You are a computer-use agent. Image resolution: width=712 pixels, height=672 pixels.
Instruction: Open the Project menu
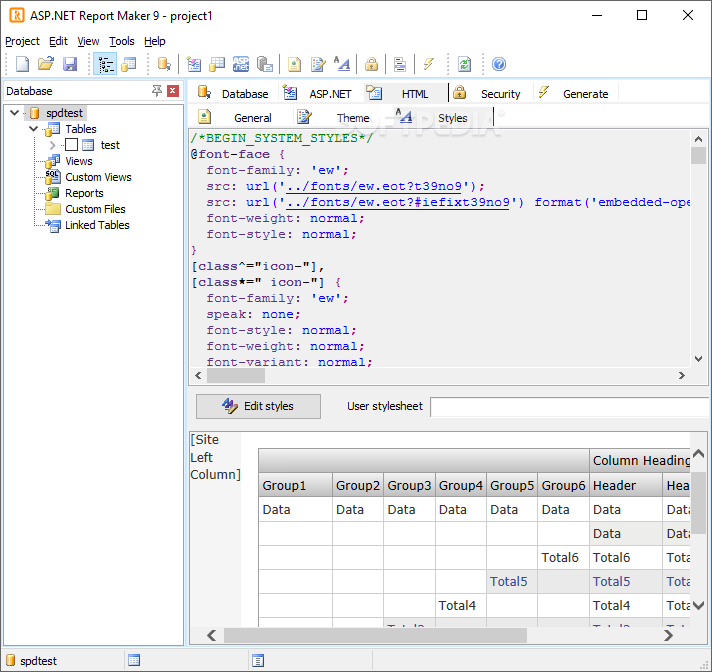tap(22, 41)
